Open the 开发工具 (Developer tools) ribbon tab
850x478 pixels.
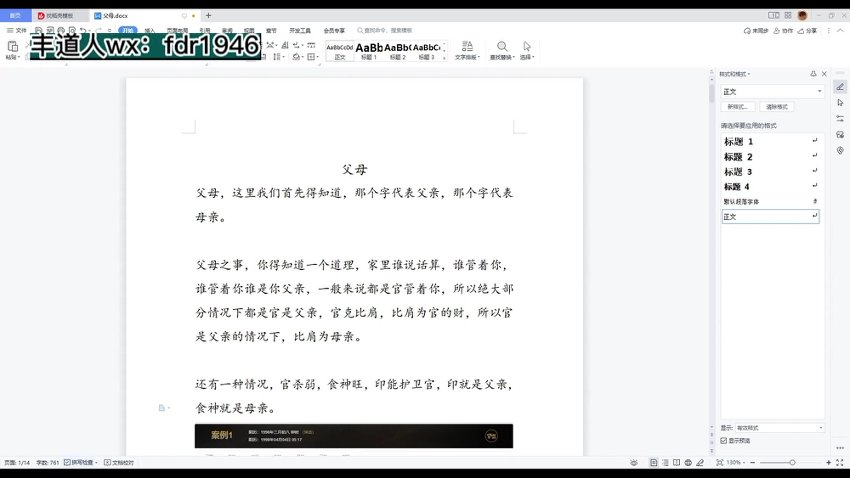click(300, 30)
